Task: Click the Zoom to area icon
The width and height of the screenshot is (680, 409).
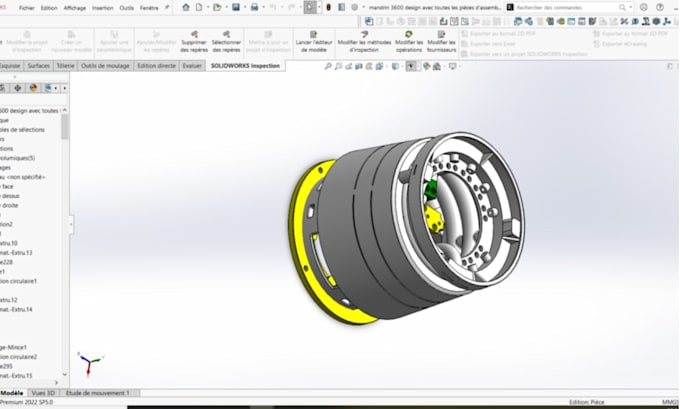Action: pos(338,66)
